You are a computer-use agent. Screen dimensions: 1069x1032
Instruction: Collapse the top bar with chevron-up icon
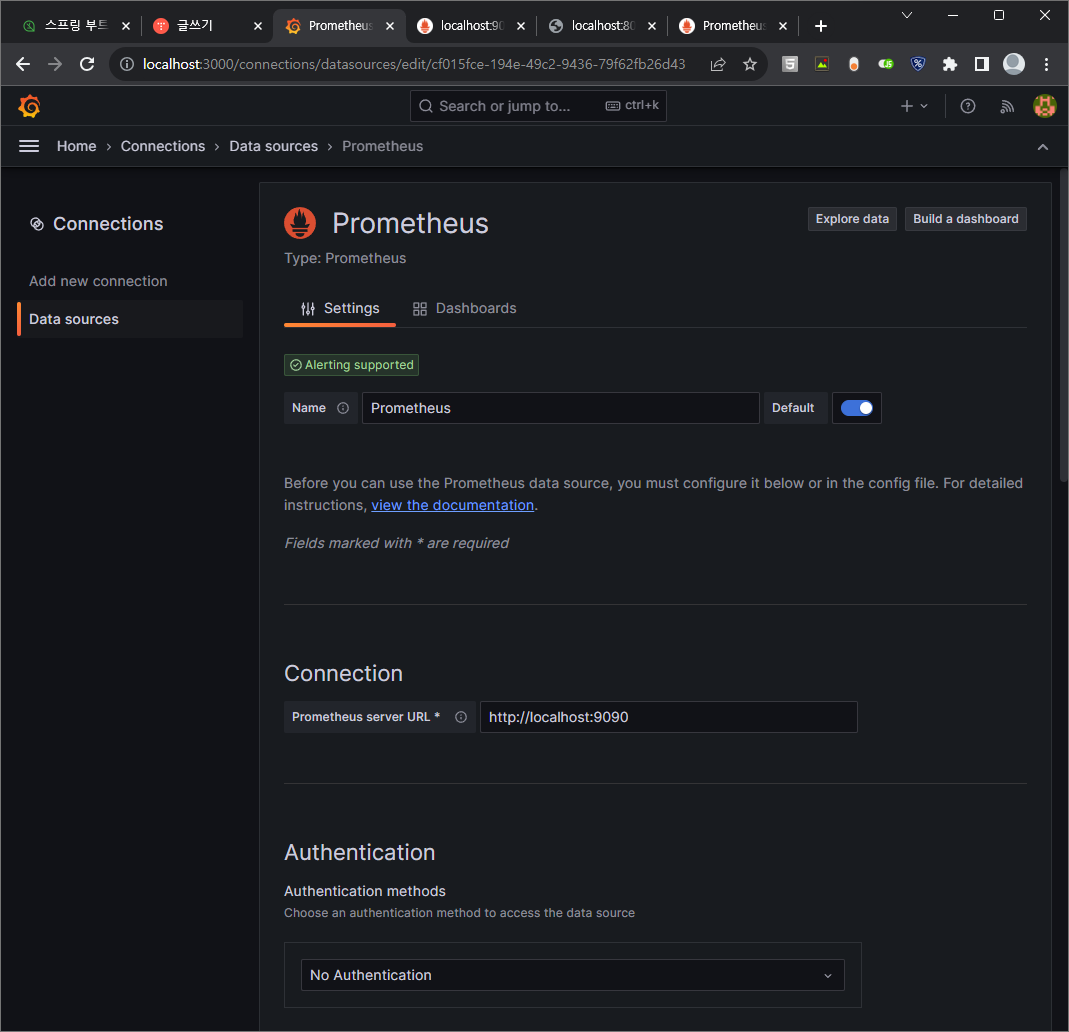(1042, 147)
